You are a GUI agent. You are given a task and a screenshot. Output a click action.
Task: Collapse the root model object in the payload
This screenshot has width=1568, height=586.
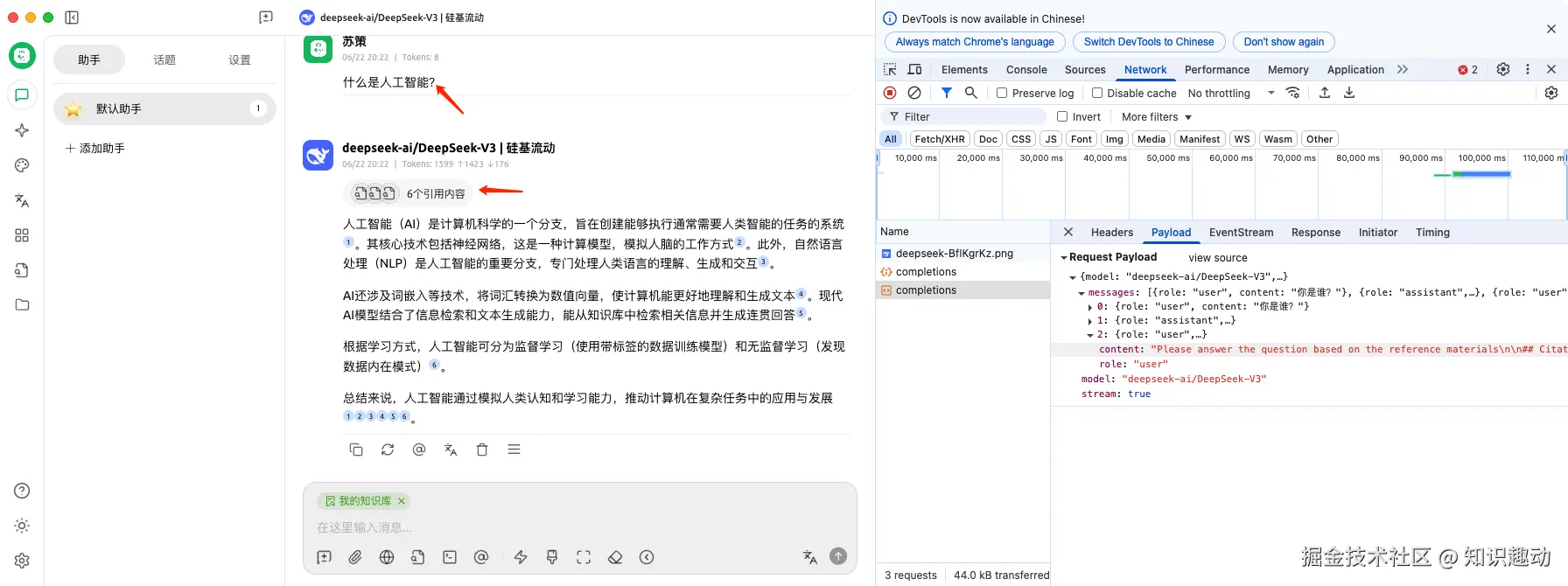[x=1073, y=277]
